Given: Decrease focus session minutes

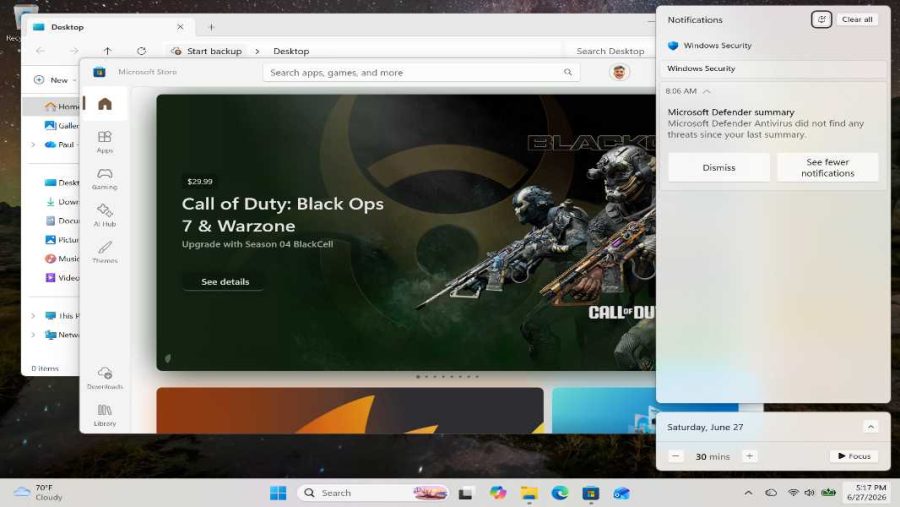Looking at the screenshot, I should coord(676,456).
